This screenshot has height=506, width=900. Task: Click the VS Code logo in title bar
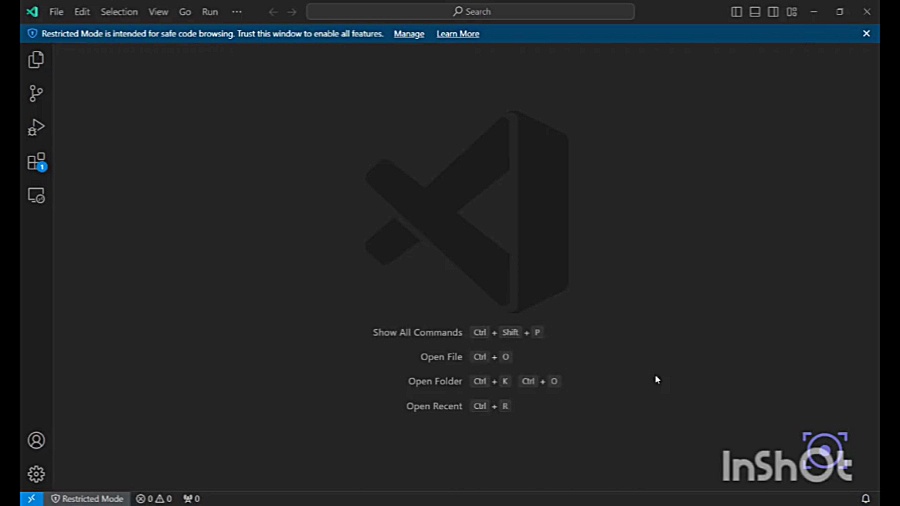point(32,11)
